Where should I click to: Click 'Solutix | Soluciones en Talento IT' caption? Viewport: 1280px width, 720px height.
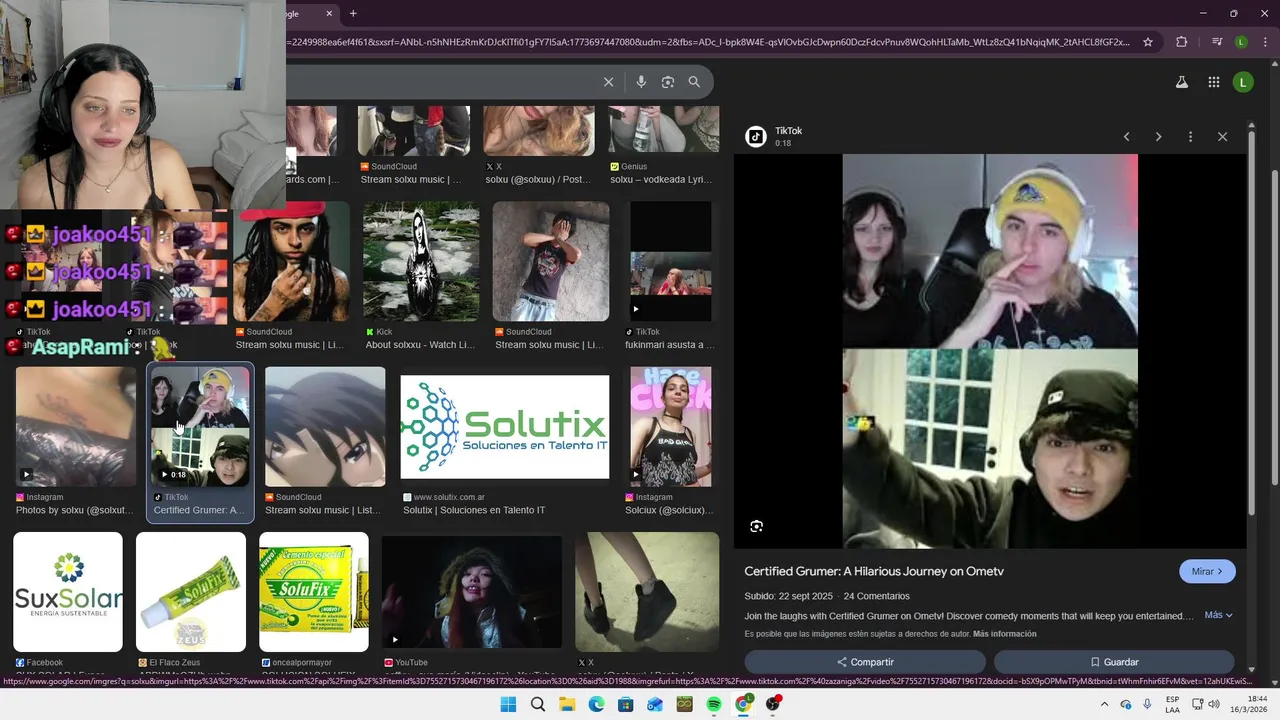pos(474,510)
